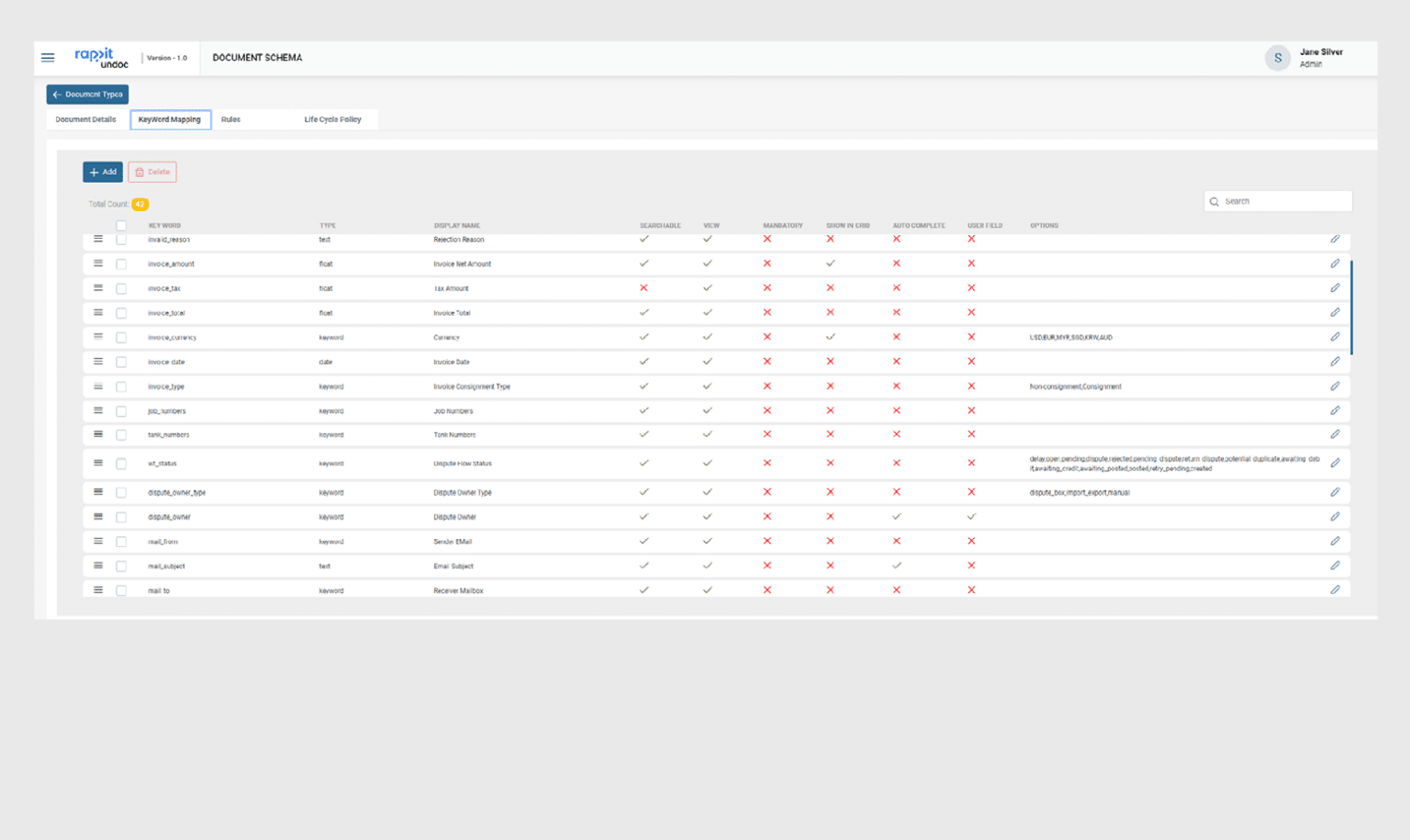The height and width of the screenshot is (840, 1410).
Task: Click the drag handle on the mail_to row
Action: pyautogui.click(x=98, y=590)
